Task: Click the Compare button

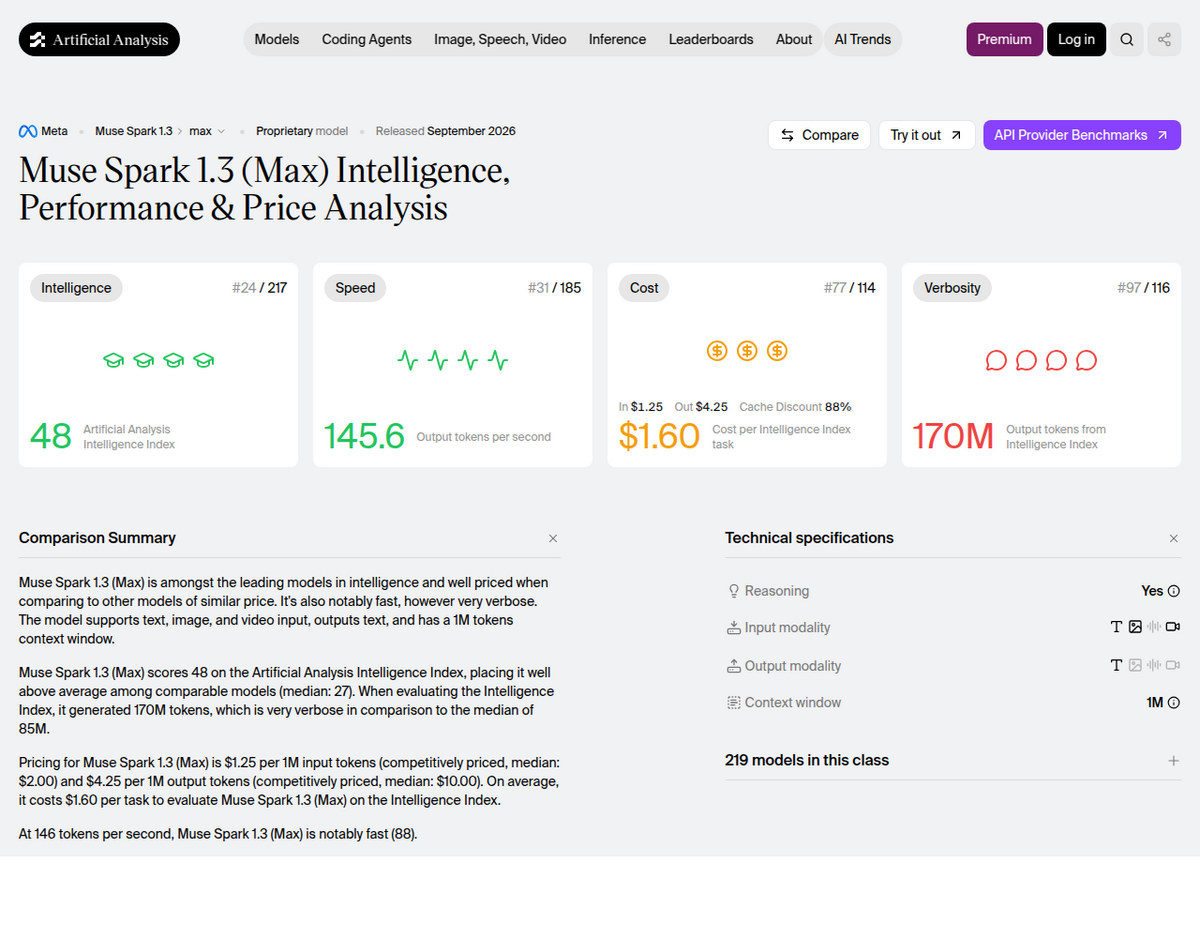Action: coord(819,135)
